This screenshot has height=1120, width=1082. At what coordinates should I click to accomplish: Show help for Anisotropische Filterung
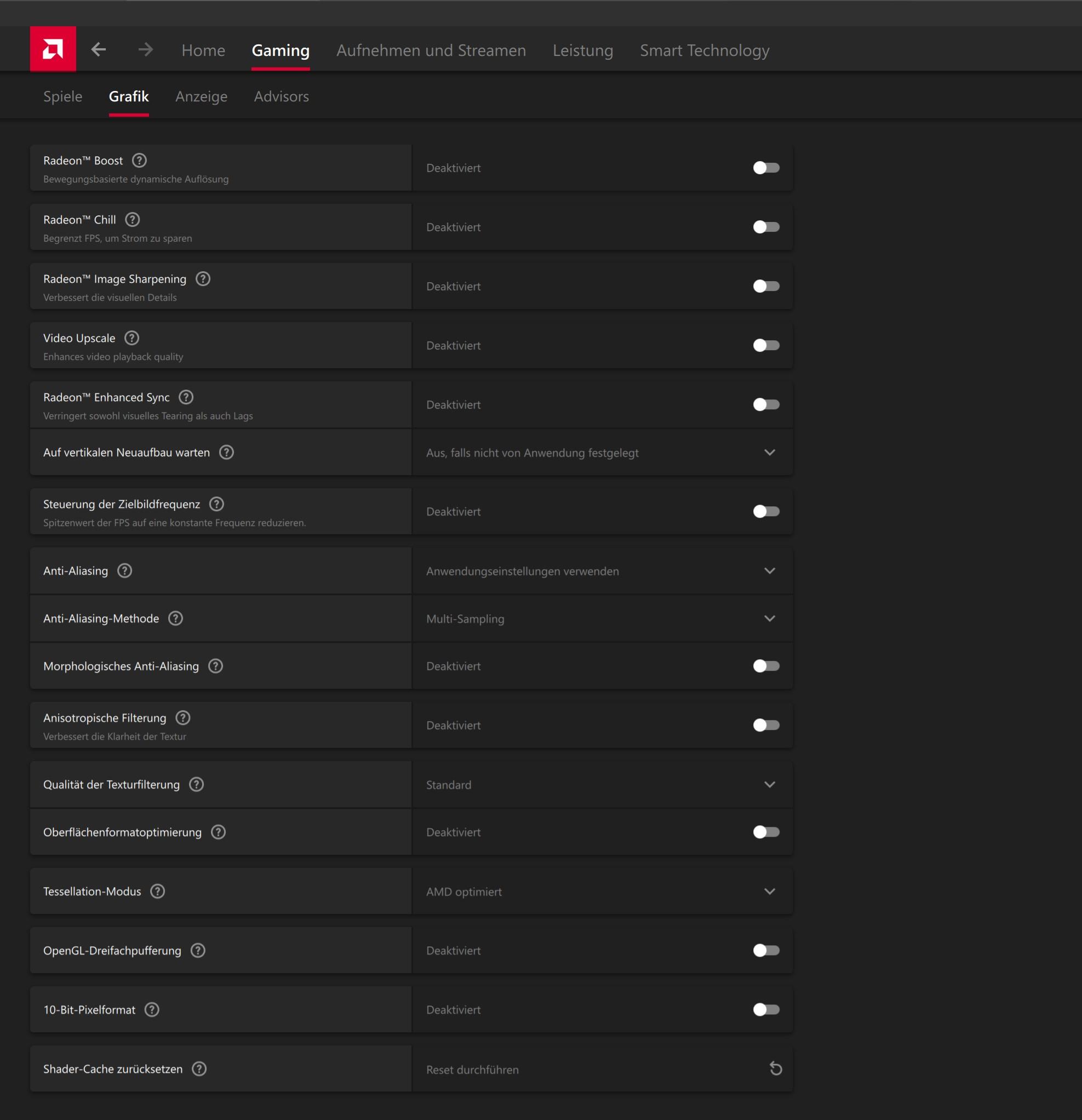pyautogui.click(x=183, y=718)
